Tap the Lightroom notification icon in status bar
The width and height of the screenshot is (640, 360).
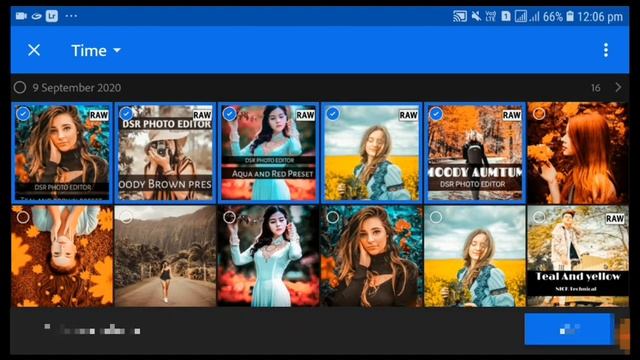(x=52, y=16)
